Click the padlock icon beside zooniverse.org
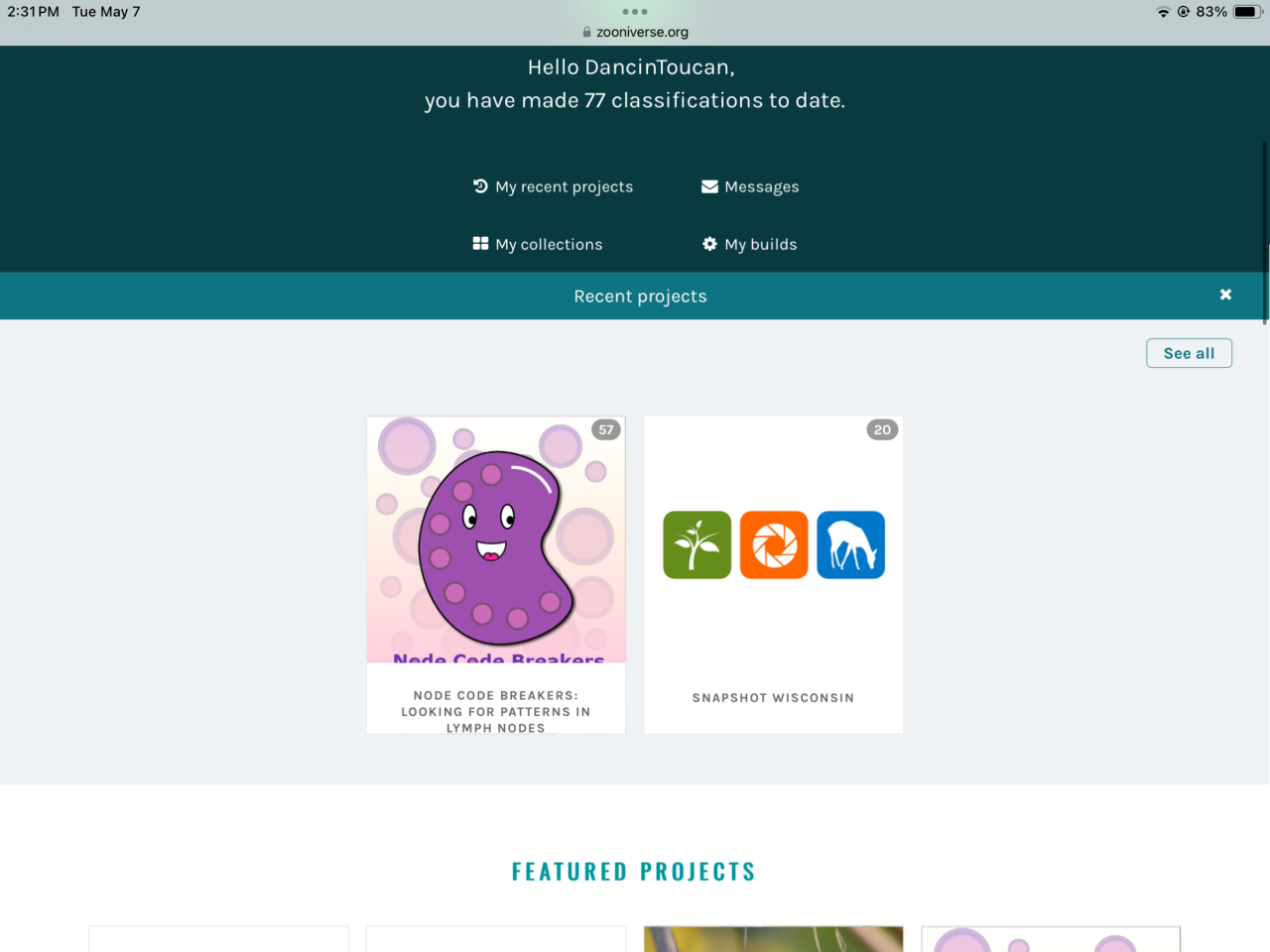Viewport: 1270px width, 952px height. pyautogui.click(x=587, y=32)
